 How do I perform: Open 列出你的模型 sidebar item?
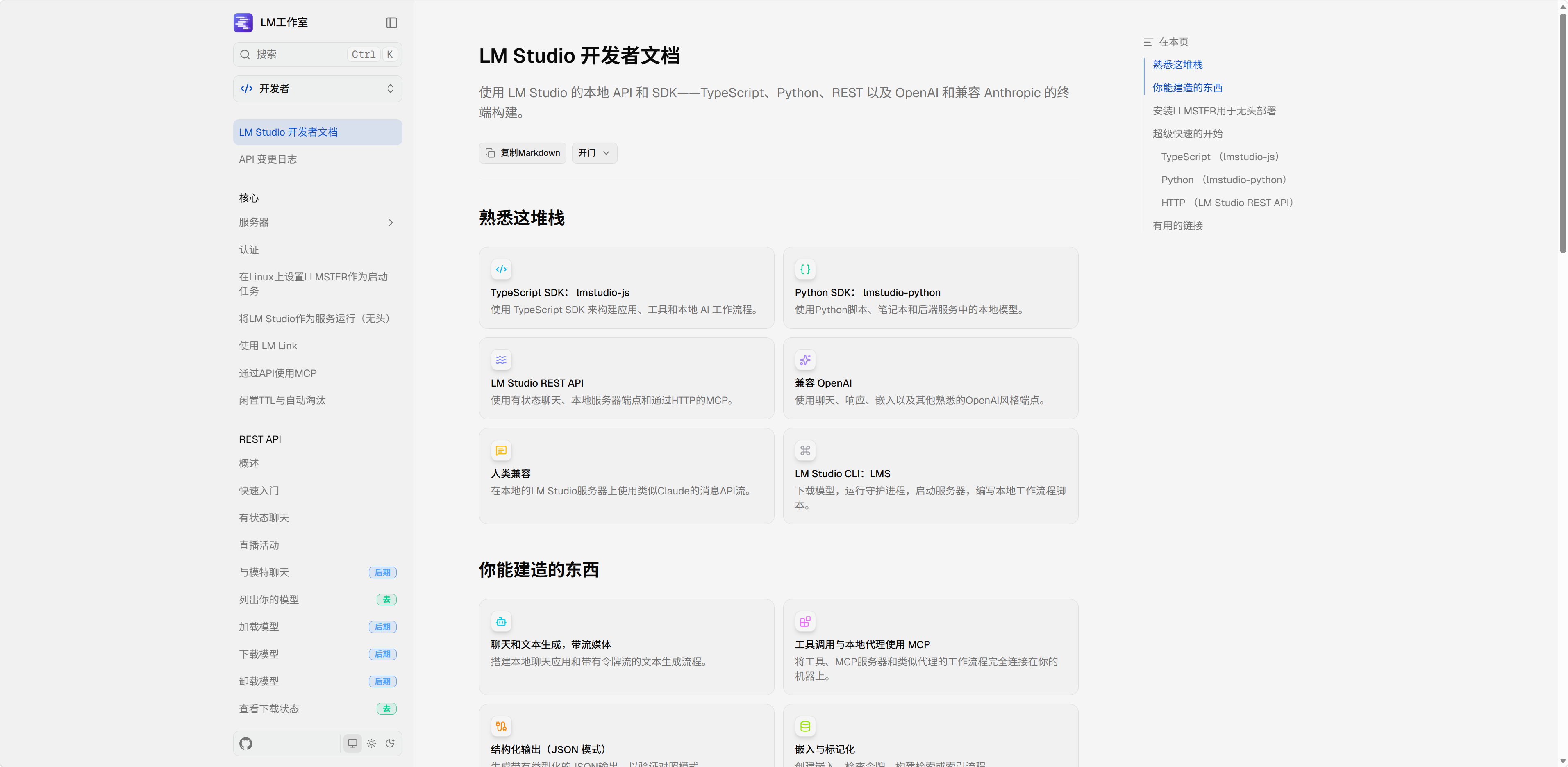coord(318,600)
